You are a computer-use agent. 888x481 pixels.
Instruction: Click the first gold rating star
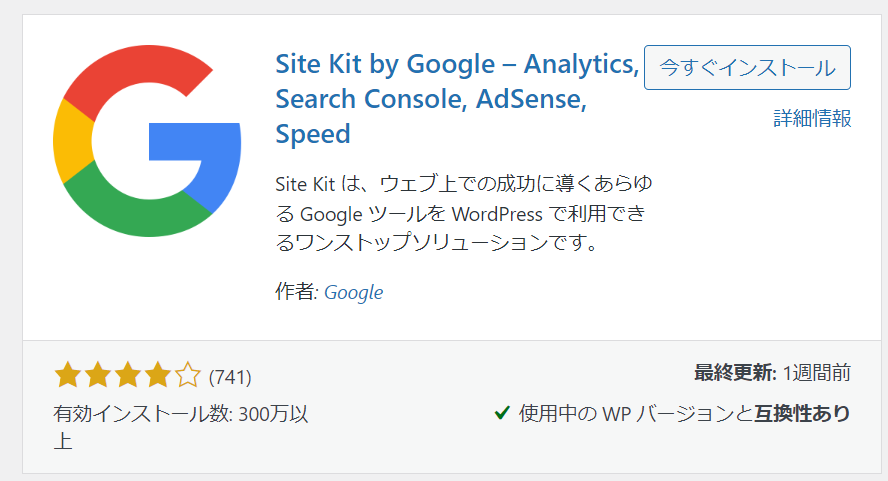(x=67, y=376)
